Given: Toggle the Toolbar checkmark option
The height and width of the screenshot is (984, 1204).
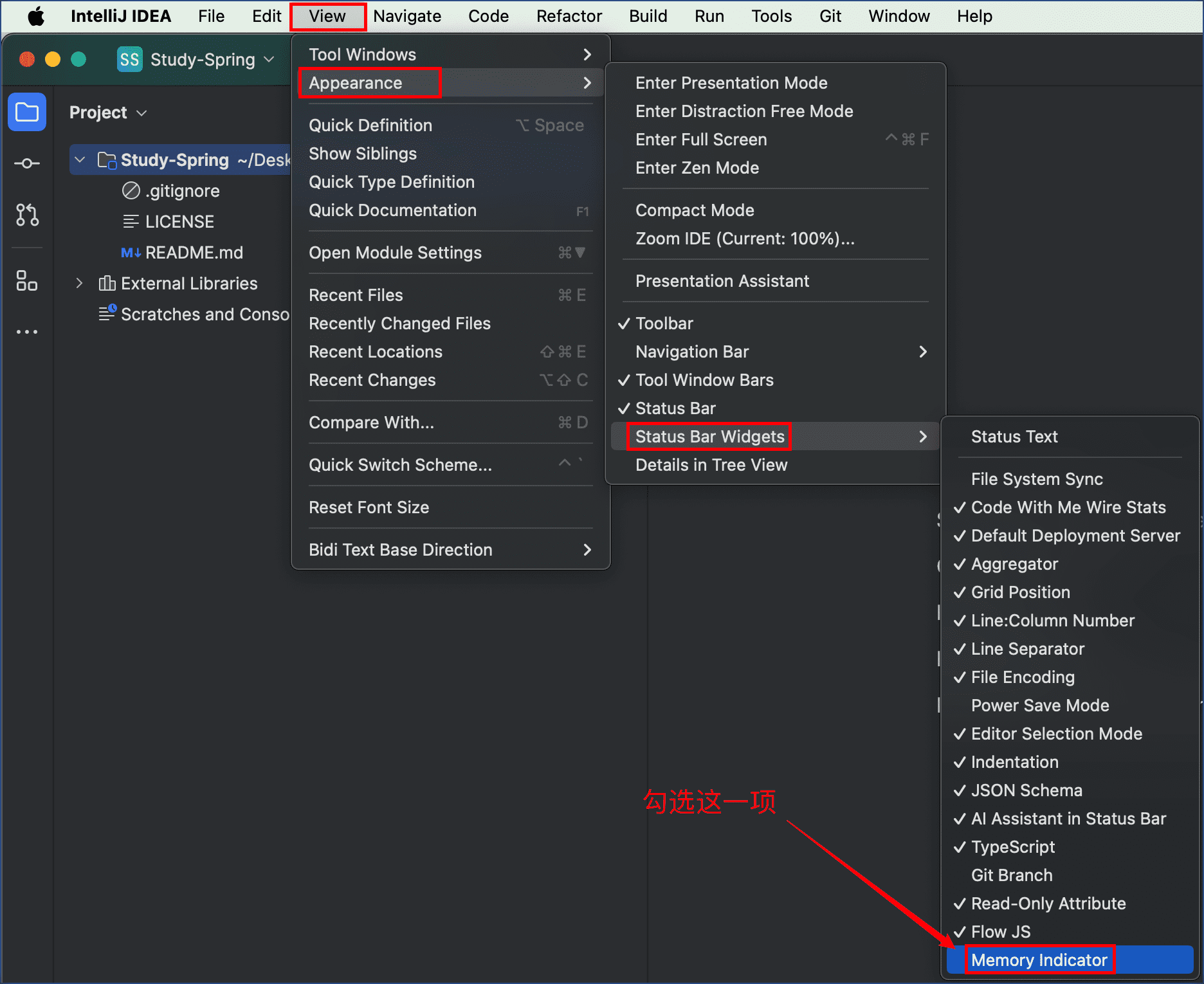Looking at the screenshot, I should (776, 323).
